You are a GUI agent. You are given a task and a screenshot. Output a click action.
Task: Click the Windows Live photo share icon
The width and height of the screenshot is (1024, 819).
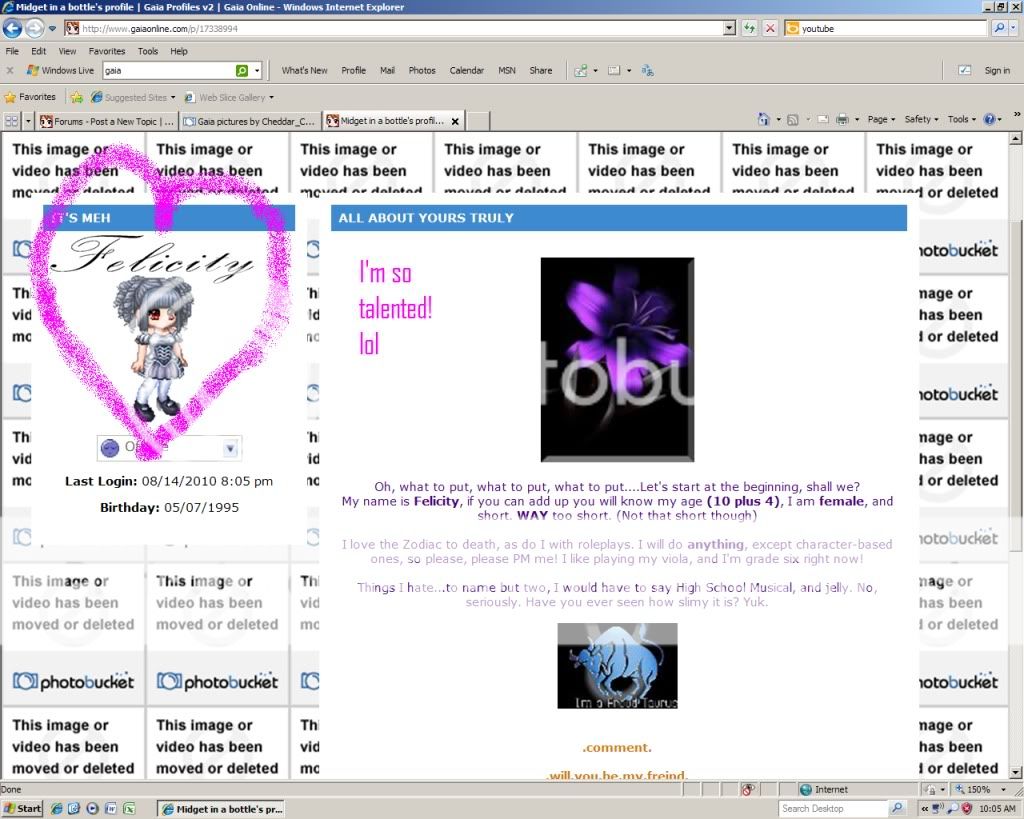point(580,71)
